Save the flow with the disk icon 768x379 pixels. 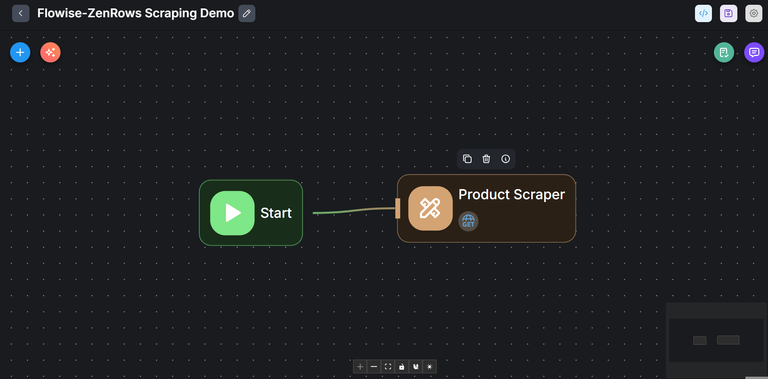pyautogui.click(x=728, y=13)
